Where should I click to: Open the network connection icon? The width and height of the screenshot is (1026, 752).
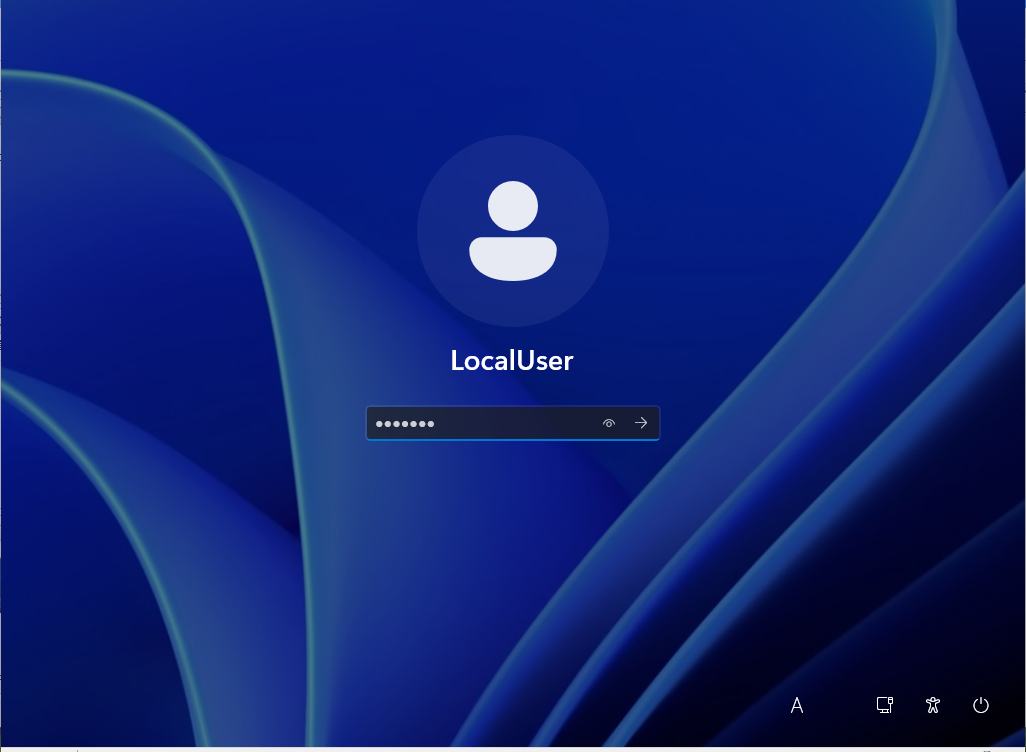(x=885, y=705)
